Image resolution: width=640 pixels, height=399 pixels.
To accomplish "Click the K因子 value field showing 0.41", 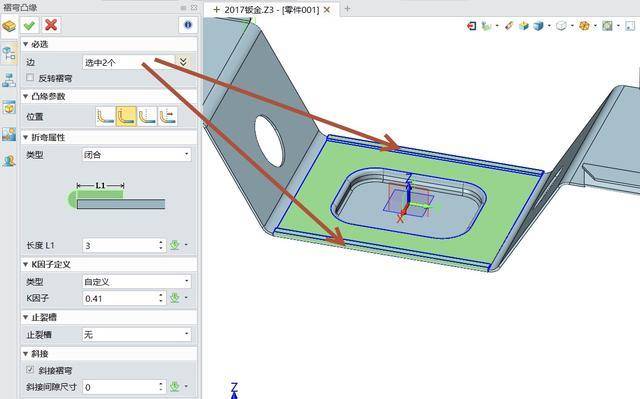I will [120, 298].
